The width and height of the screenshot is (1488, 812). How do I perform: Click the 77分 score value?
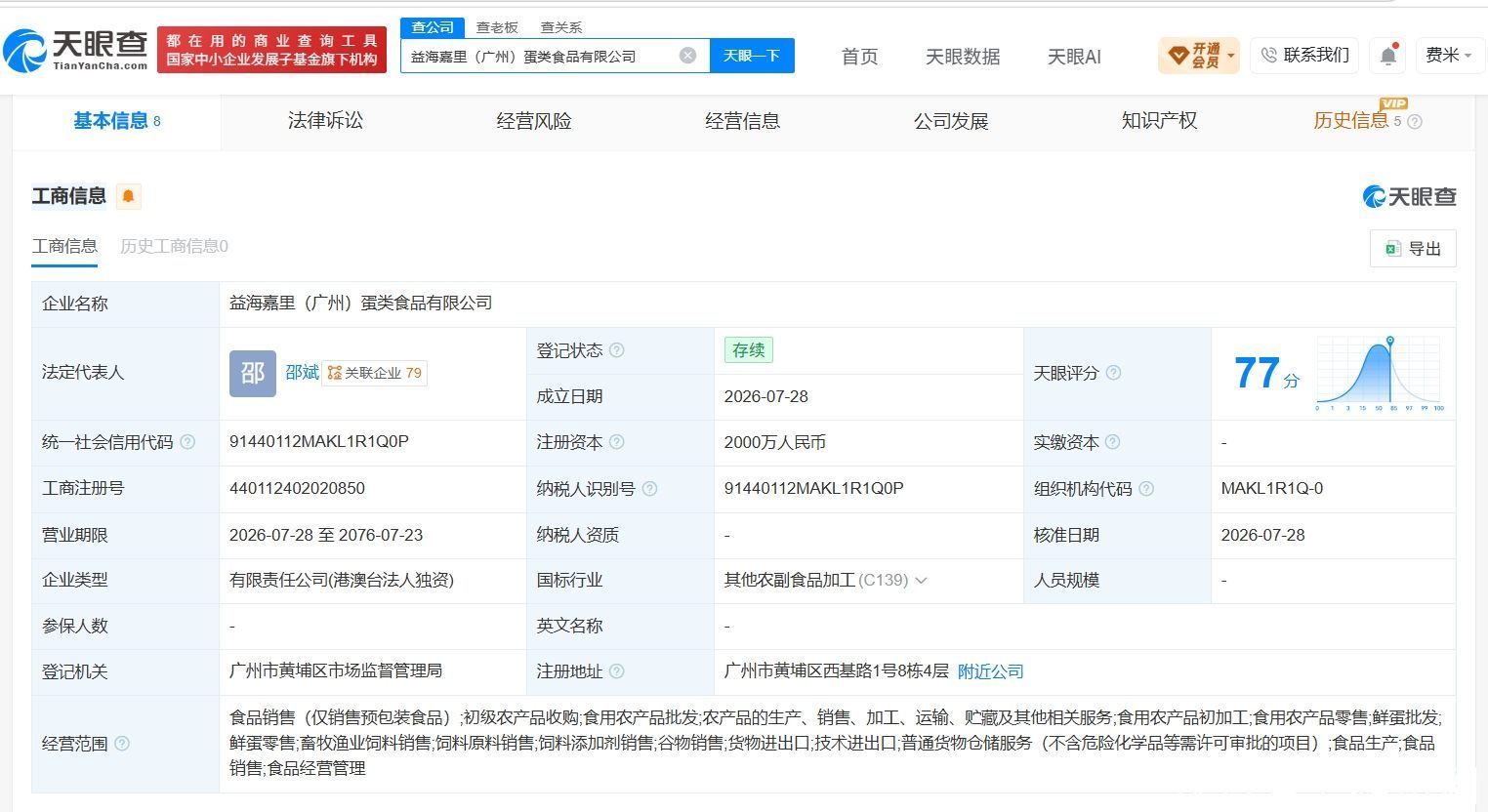click(x=1266, y=373)
